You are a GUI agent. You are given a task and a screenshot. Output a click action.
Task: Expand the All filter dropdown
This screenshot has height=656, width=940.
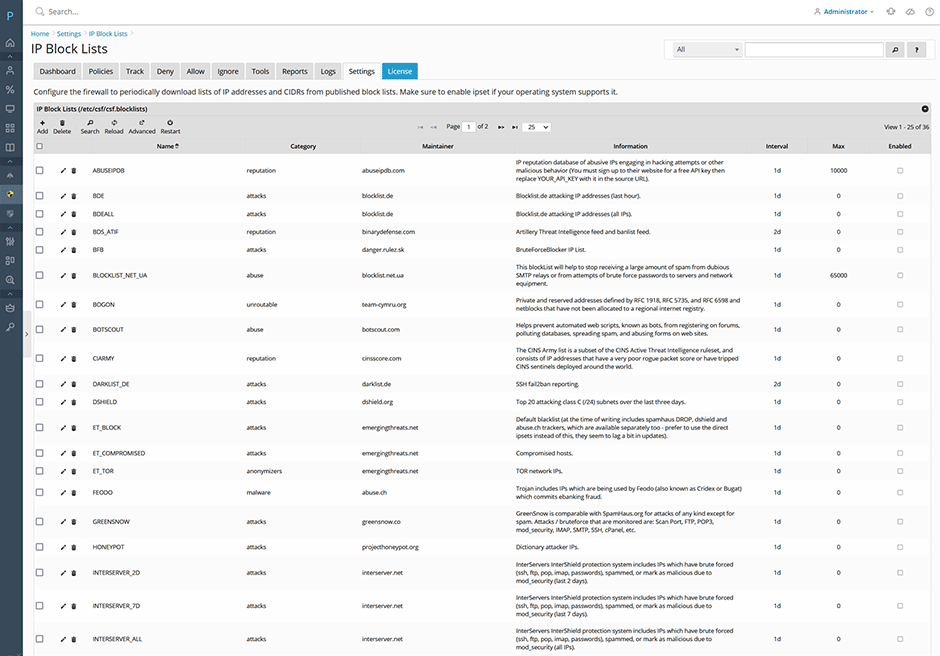[x=707, y=49]
